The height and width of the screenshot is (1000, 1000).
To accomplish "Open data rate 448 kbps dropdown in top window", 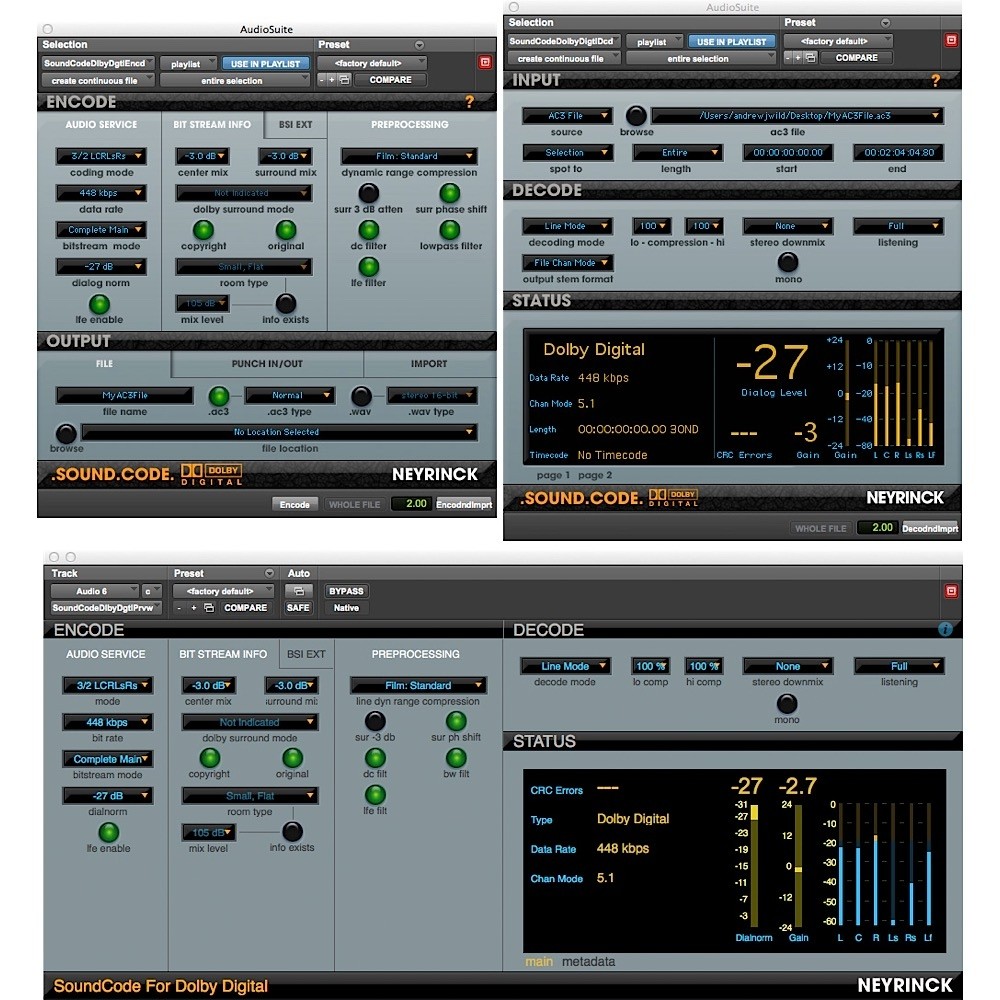I will (x=101, y=193).
